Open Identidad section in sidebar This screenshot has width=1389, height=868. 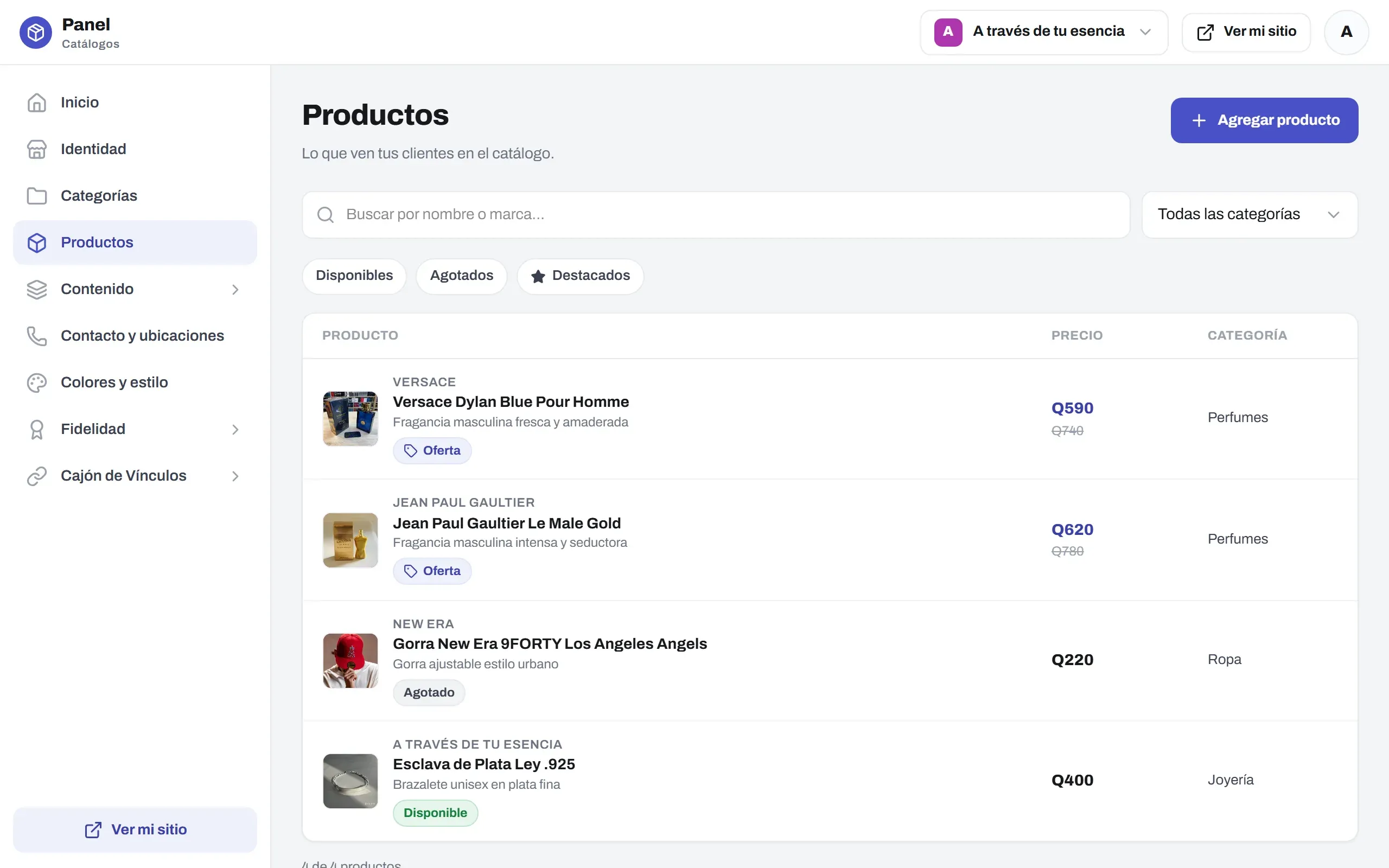[x=135, y=149]
